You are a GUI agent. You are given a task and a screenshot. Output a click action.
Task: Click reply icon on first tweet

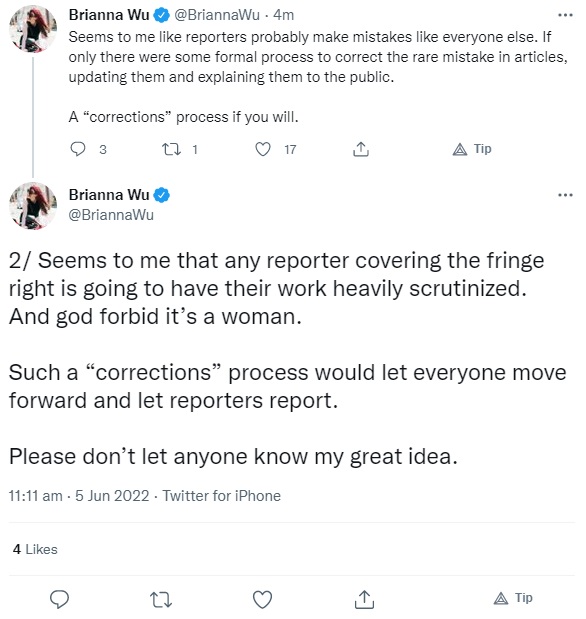(78, 149)
